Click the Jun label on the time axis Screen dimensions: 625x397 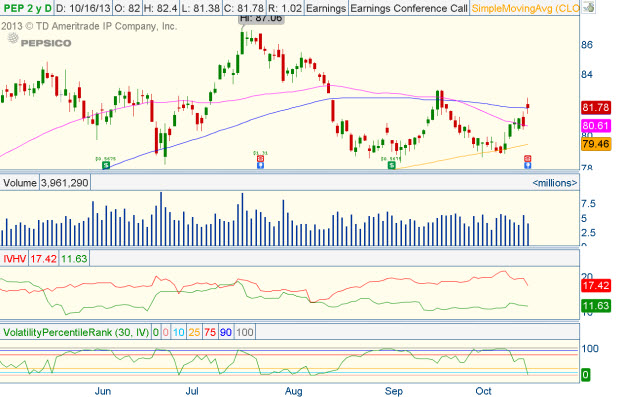click(x=103, y=391)
